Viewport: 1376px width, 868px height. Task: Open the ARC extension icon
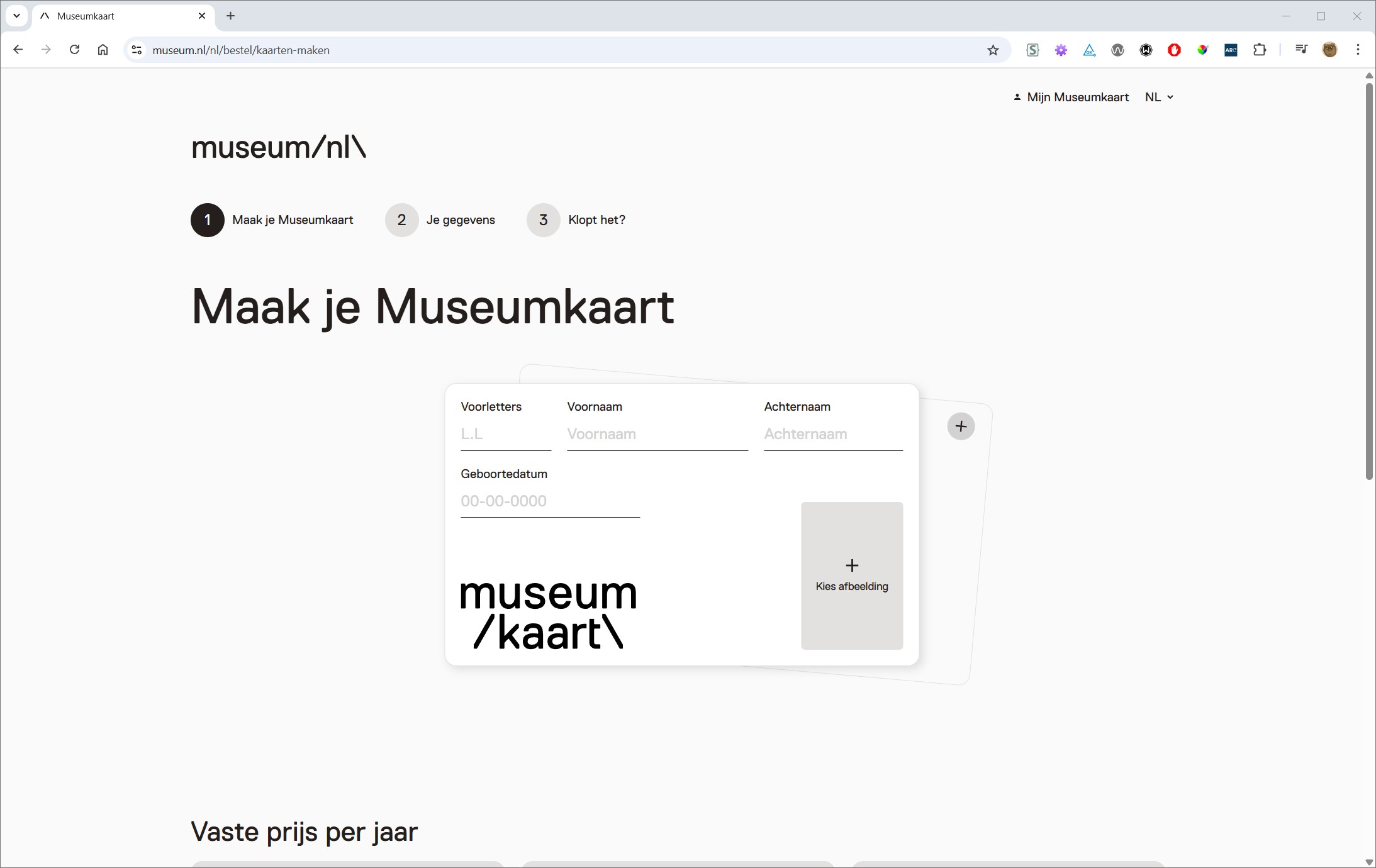tap(1231, 50)
